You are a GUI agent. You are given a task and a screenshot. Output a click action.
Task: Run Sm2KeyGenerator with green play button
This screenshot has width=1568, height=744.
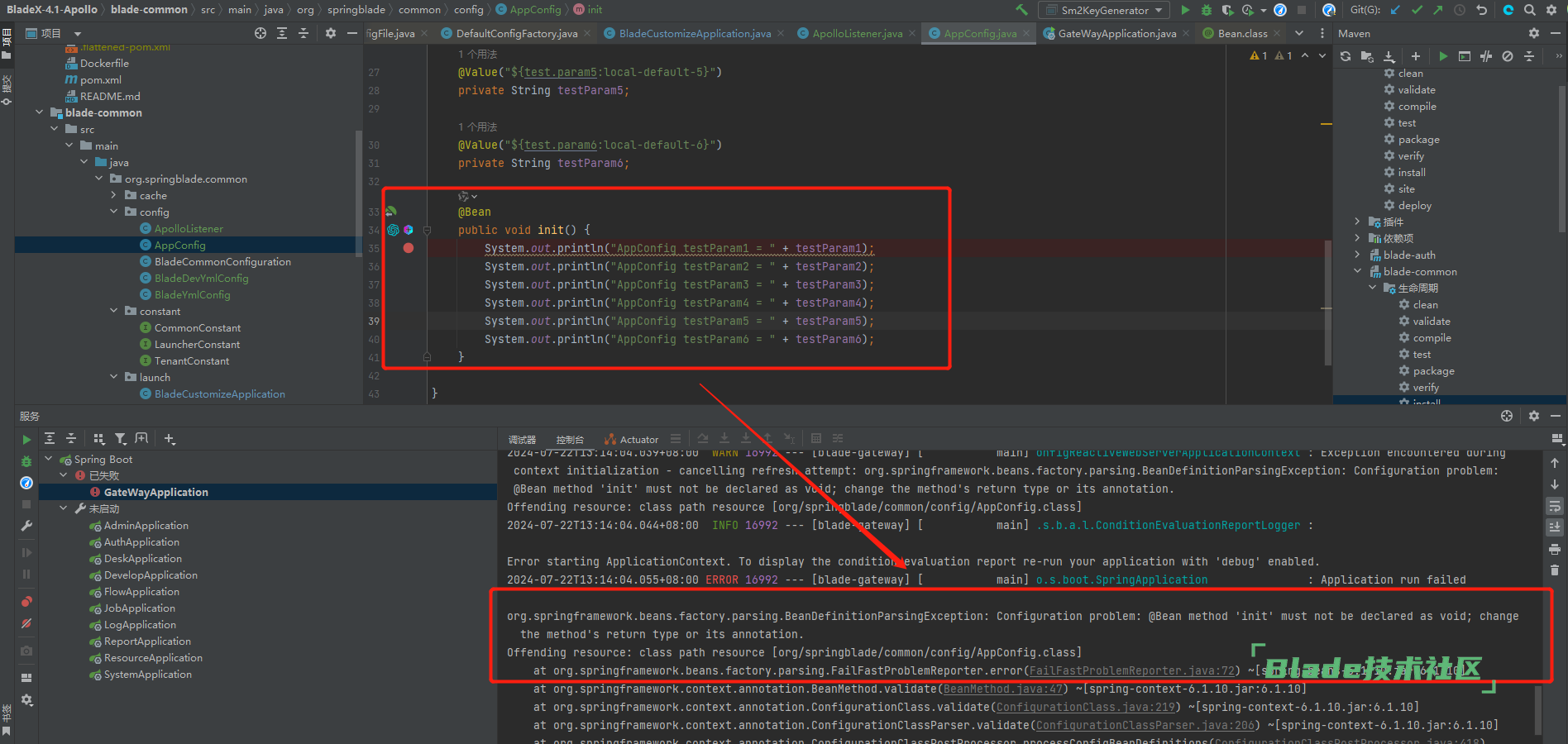pyautogui.click(x=1185, y=10)
